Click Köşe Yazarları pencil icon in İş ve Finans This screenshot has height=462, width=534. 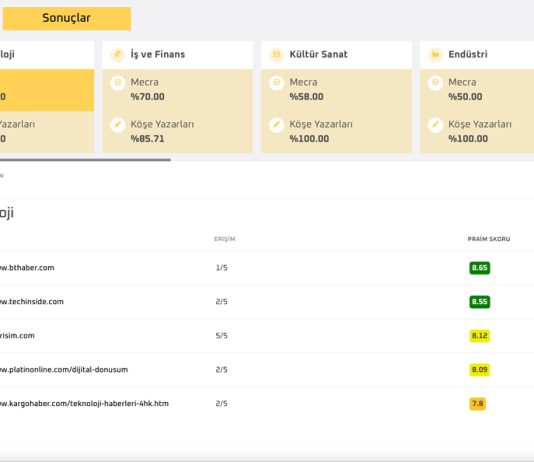[117, 125]
